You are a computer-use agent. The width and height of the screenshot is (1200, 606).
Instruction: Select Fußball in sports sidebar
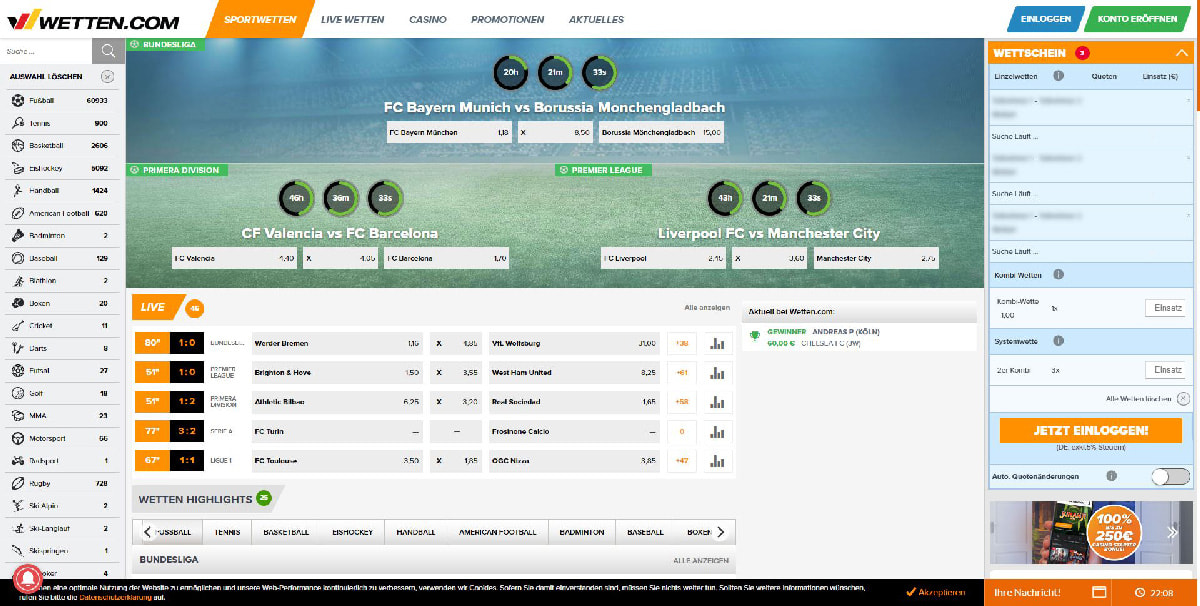pos(60,100)
